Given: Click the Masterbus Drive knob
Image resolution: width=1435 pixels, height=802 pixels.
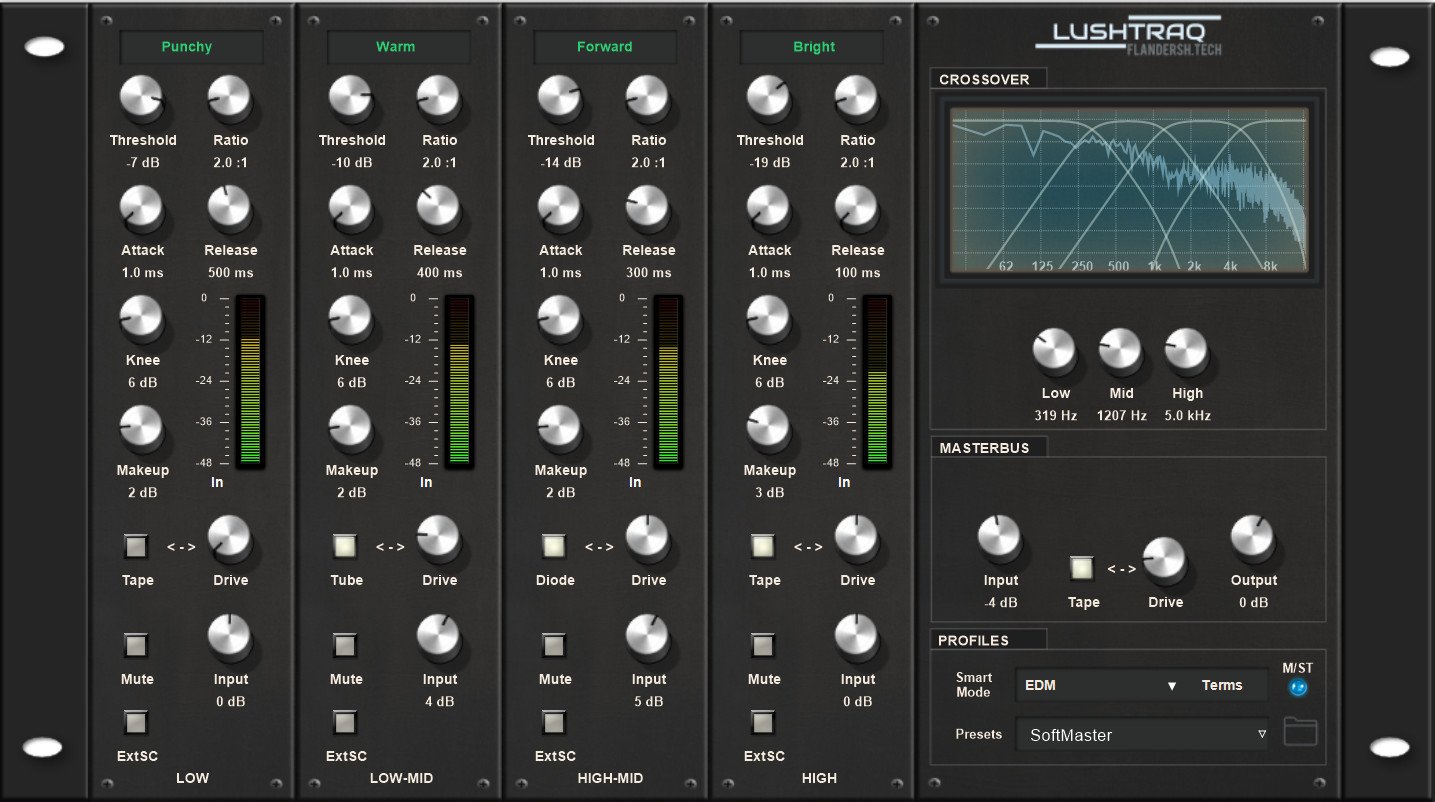Looking at the screenshot, I should 1165,559.
